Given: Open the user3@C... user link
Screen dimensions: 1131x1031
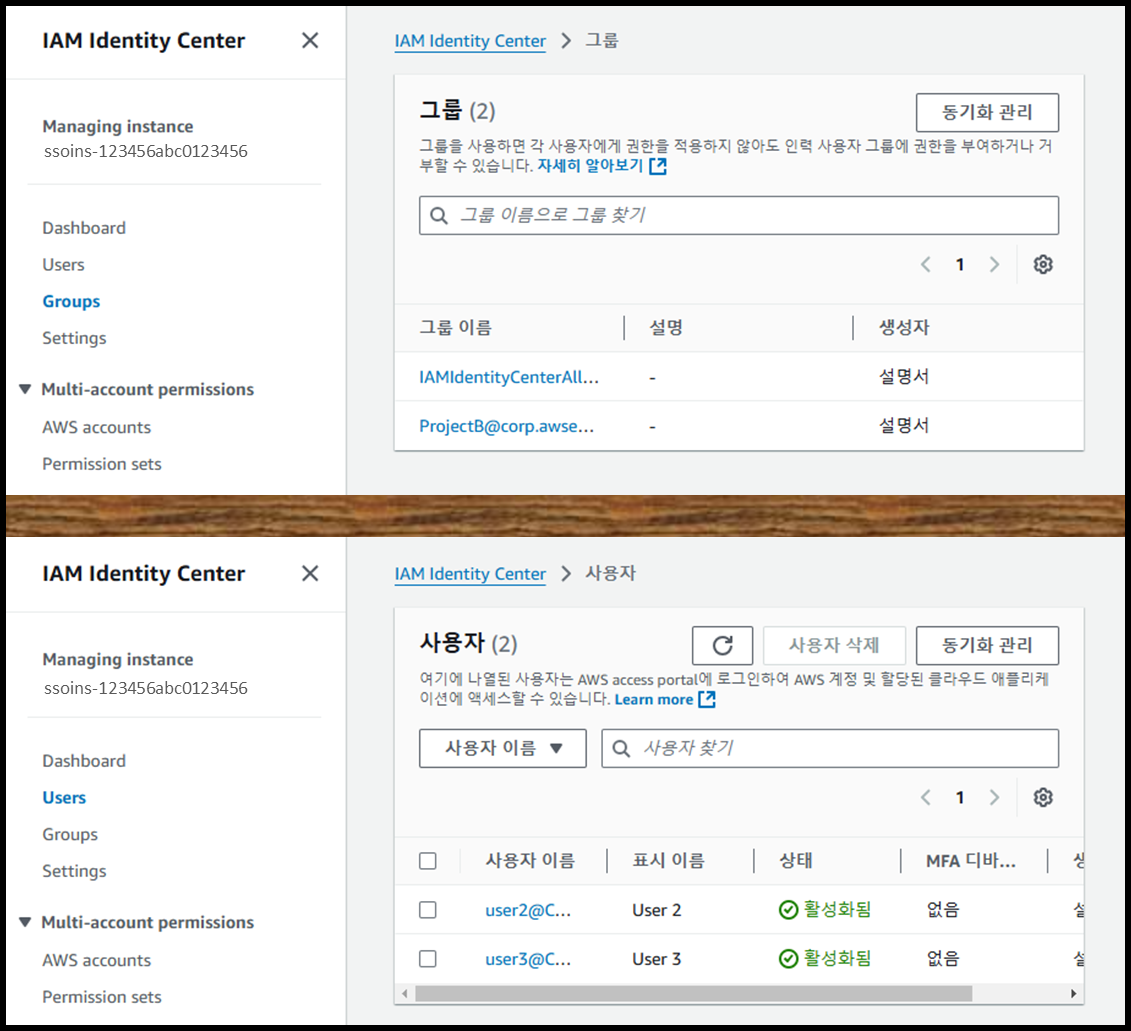Looking at the screenshot, I should click(x=528, y=960).
